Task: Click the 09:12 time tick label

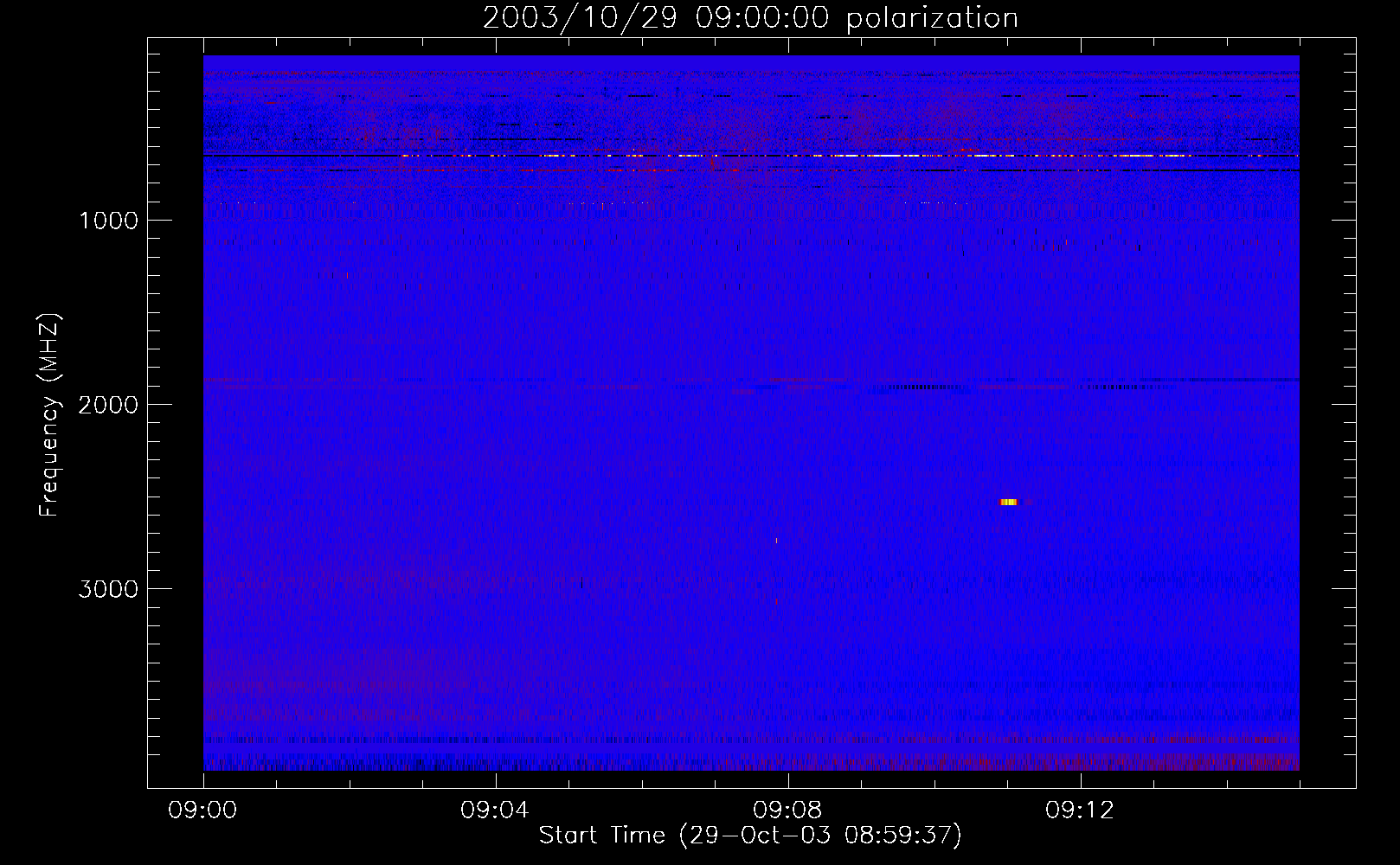Action: pos(1081,811)
